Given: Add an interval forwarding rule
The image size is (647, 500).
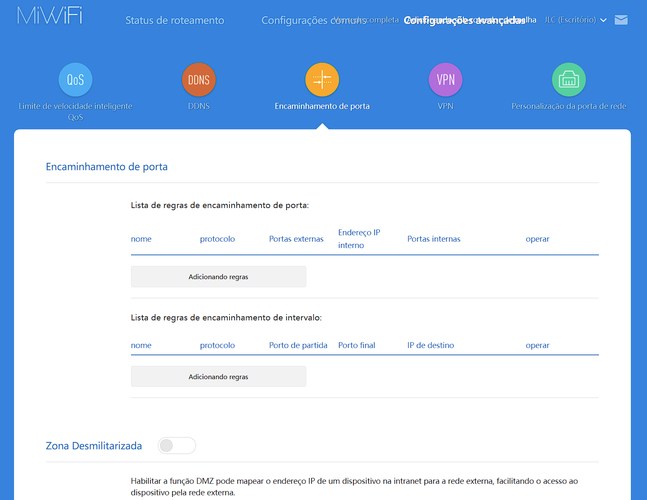Looking at the screenshot, I should coord(219,377).
